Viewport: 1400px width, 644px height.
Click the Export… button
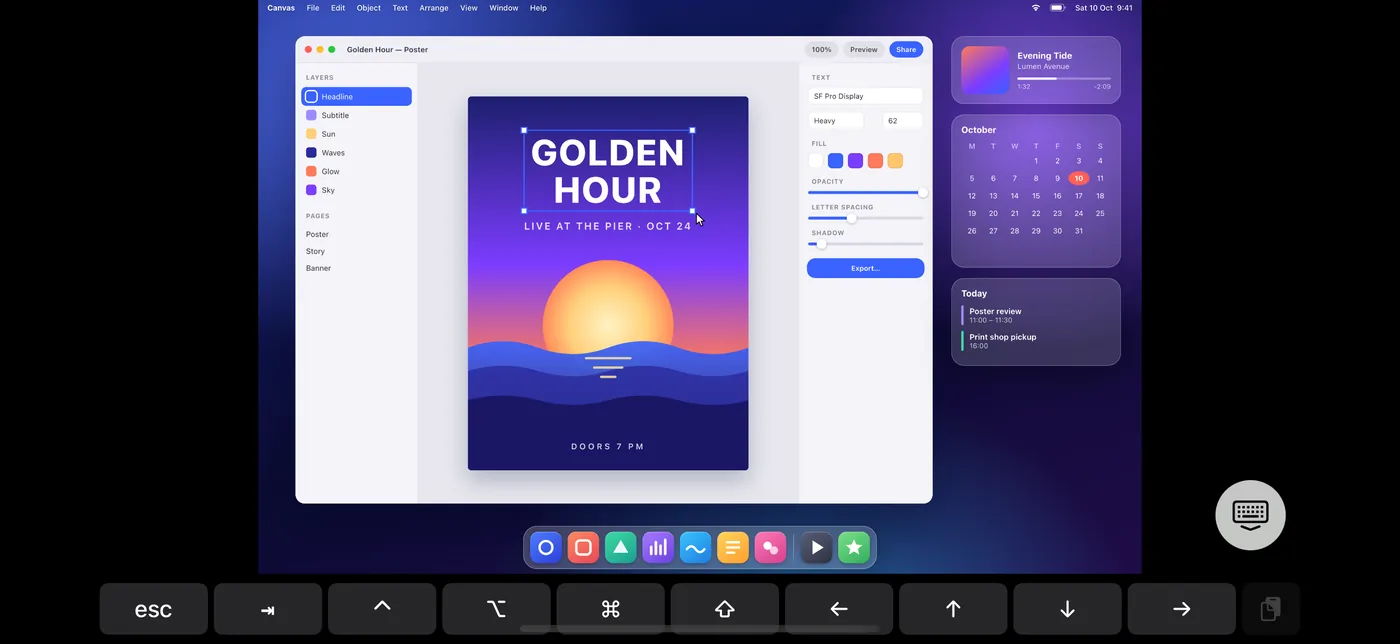[x=866, y=268]
